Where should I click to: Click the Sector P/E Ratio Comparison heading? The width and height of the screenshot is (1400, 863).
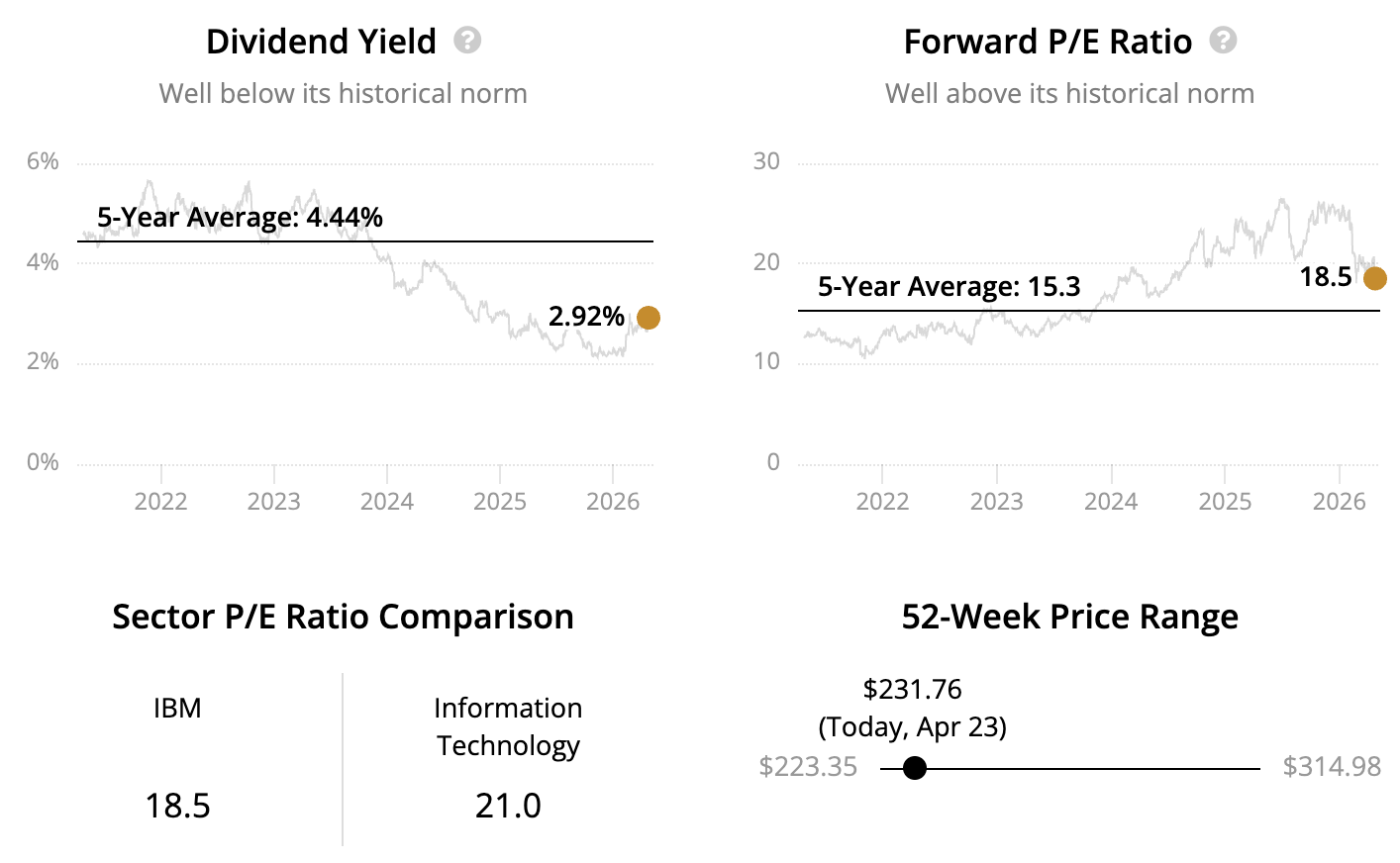click(x=343, y=617)
